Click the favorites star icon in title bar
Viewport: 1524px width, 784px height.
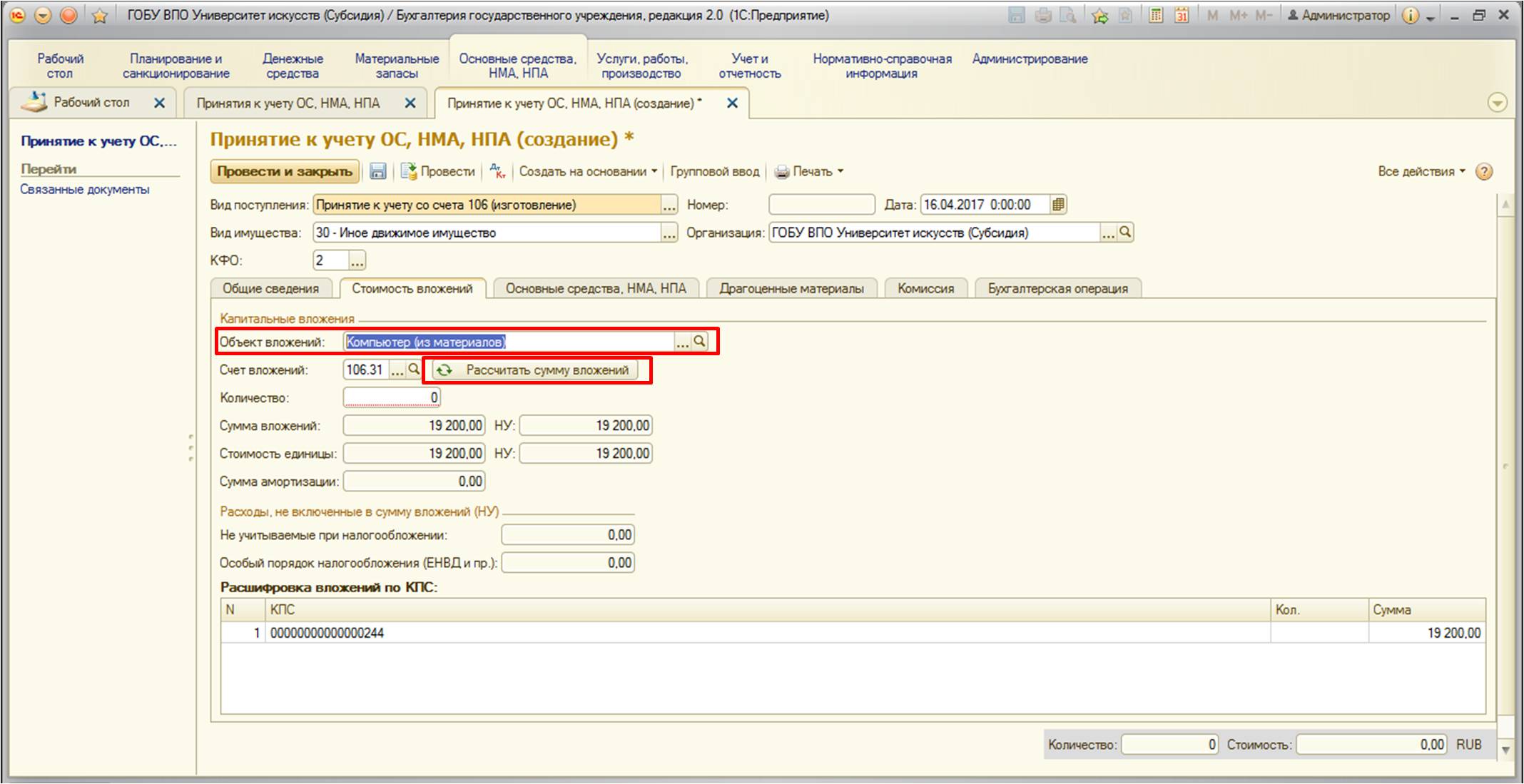point(100,16)
